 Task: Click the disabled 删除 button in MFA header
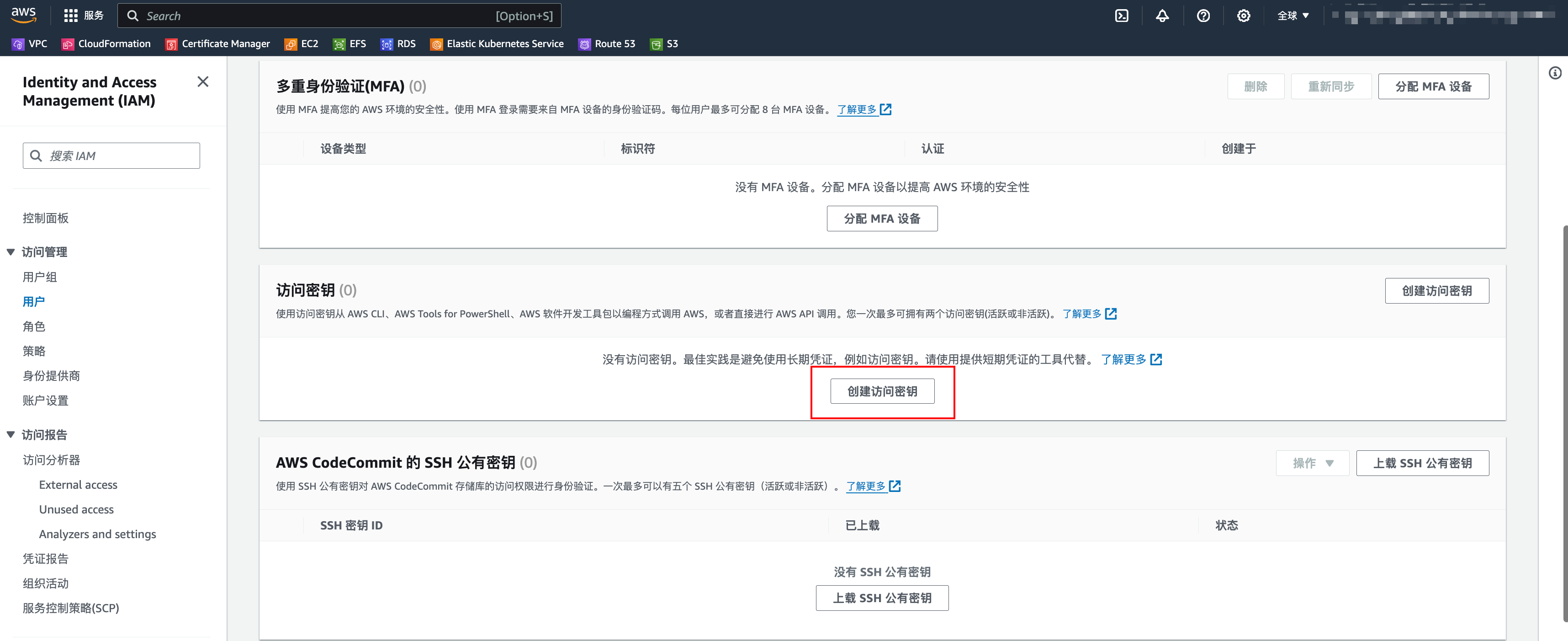1255,86
